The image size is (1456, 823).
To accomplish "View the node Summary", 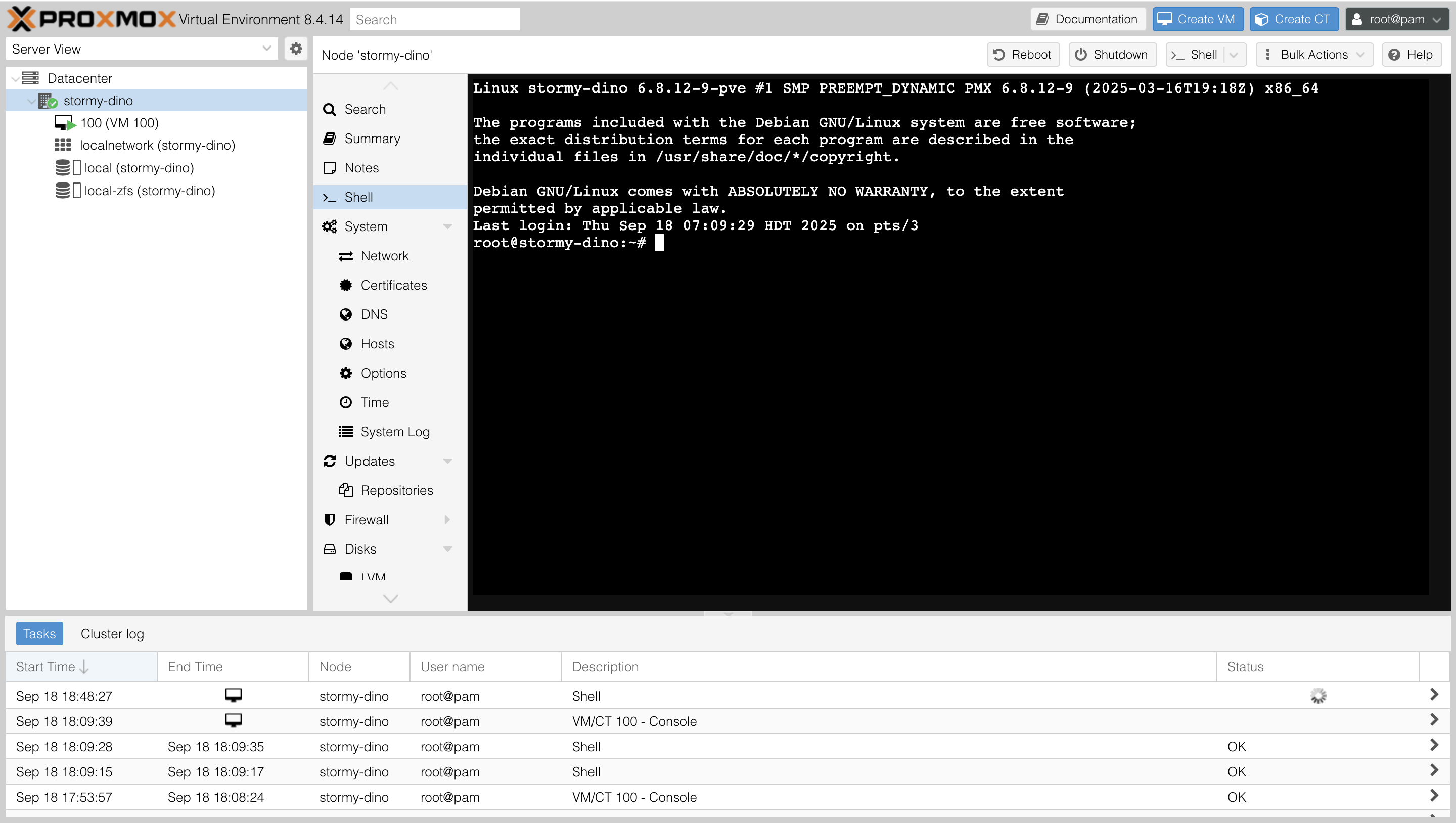I will click(373, 138).
